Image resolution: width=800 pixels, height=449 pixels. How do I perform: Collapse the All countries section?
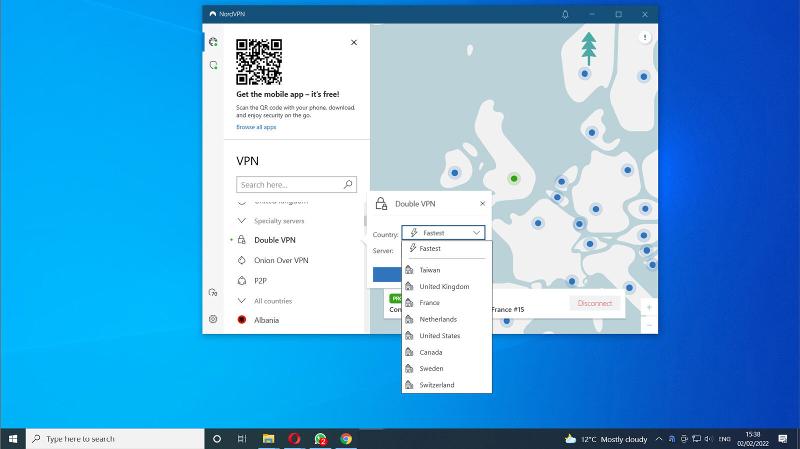tap(242, 301)
